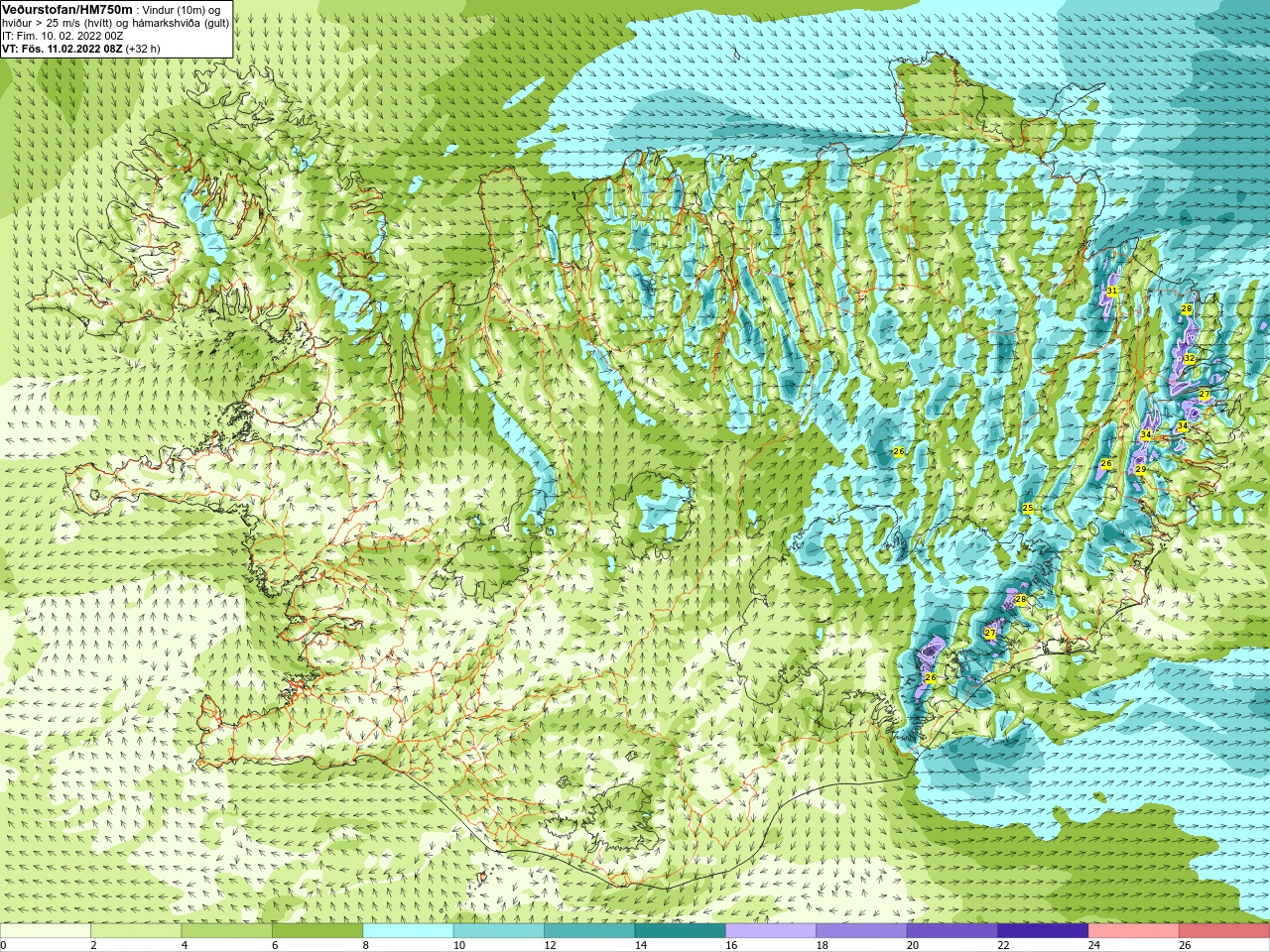Click the 22–24 m/s dark indigo legend swatch
The width and height of the screenshot is (1270, 952).
(1044, 931)
